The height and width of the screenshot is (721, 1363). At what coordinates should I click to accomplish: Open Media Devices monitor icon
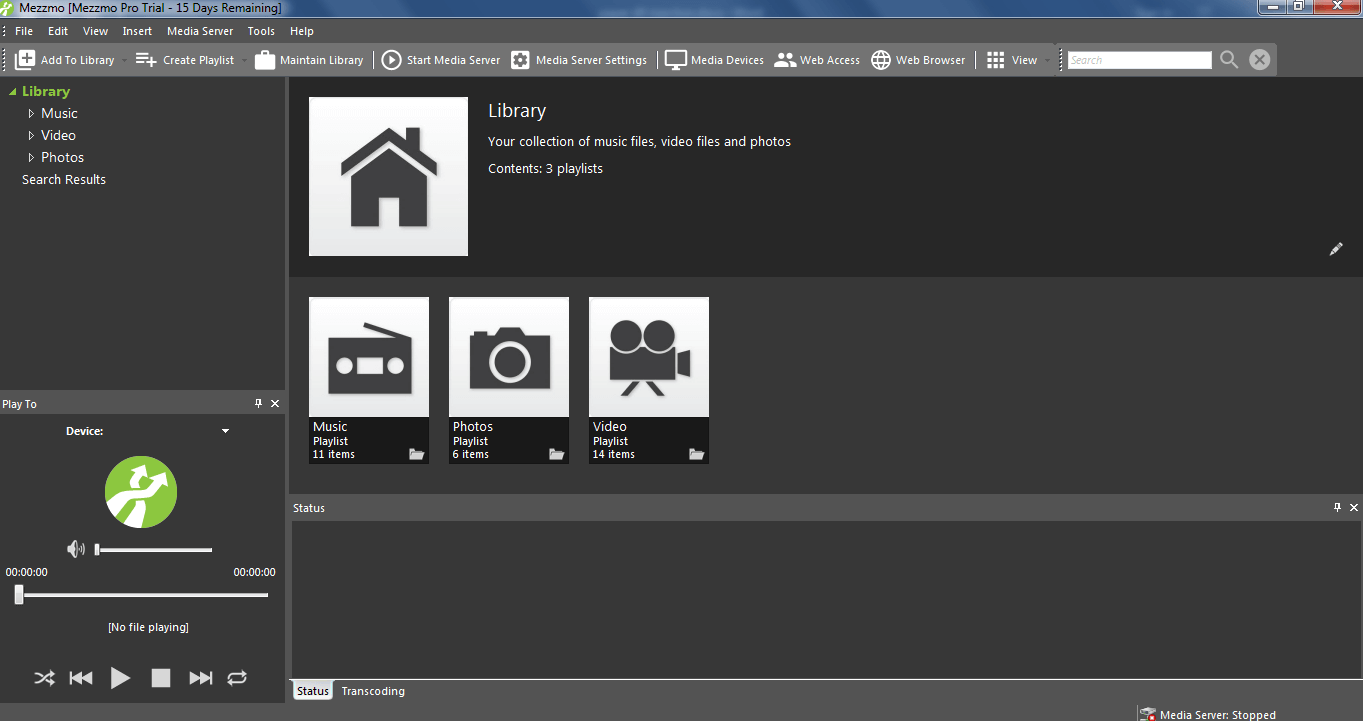click(676, 60)
